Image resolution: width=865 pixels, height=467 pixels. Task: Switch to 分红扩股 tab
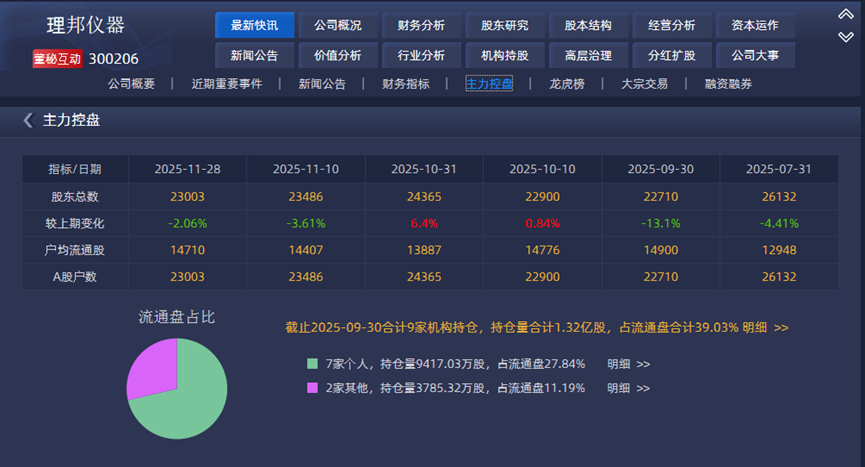[x=671, y=56]
